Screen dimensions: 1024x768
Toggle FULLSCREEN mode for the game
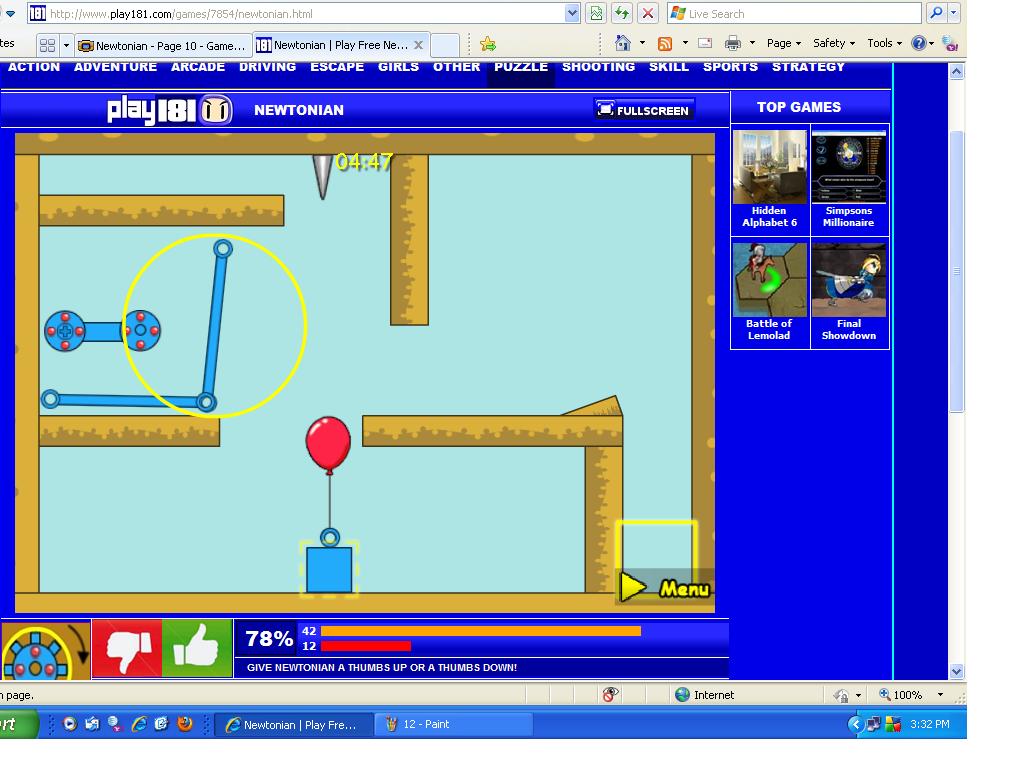pos(644,110)
